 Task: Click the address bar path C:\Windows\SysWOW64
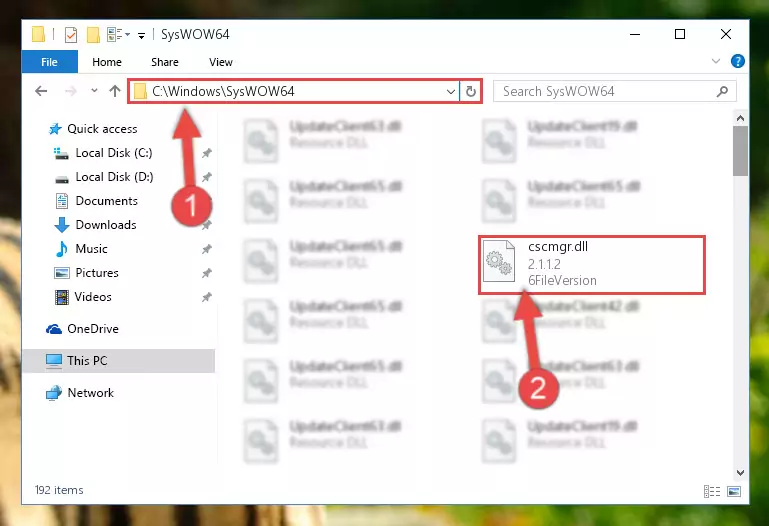click(x=223, y=91)
